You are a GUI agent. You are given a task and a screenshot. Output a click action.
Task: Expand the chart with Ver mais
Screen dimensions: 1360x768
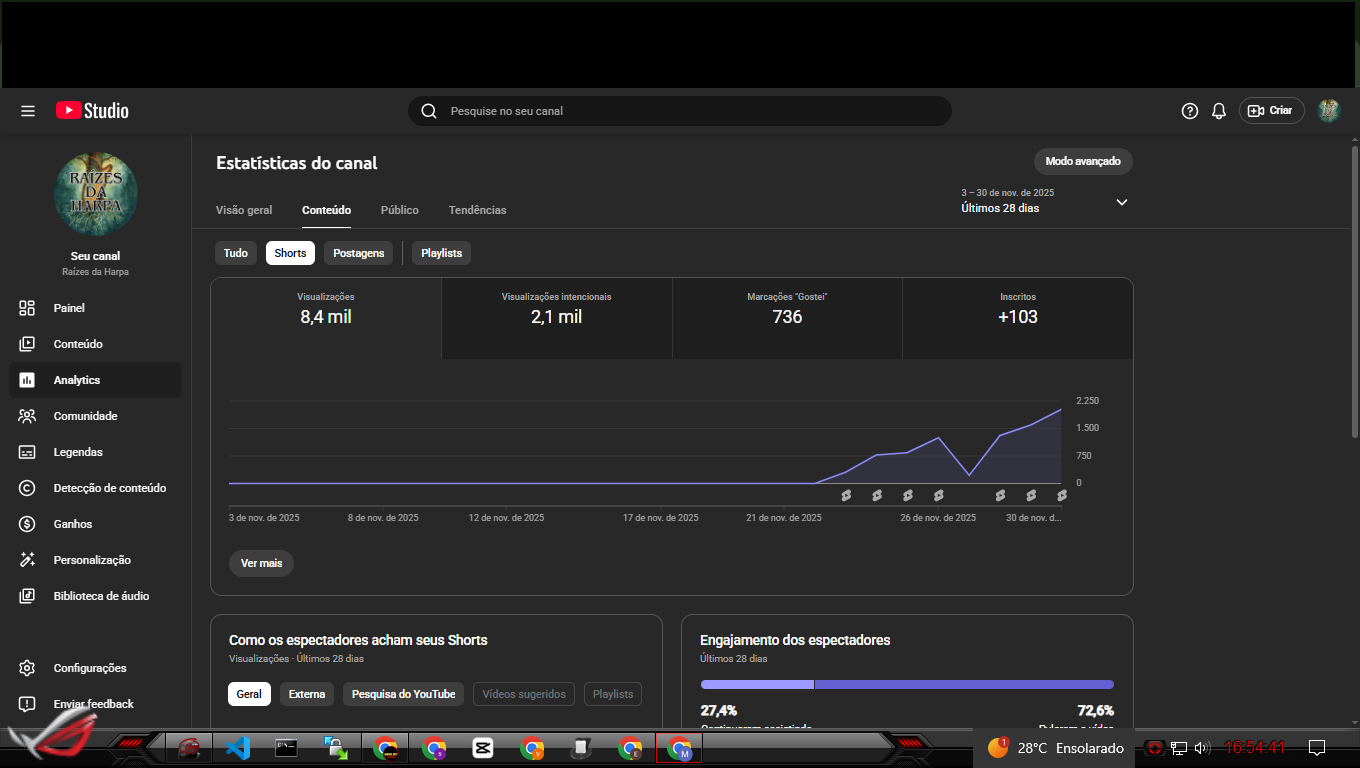point(261,563)
